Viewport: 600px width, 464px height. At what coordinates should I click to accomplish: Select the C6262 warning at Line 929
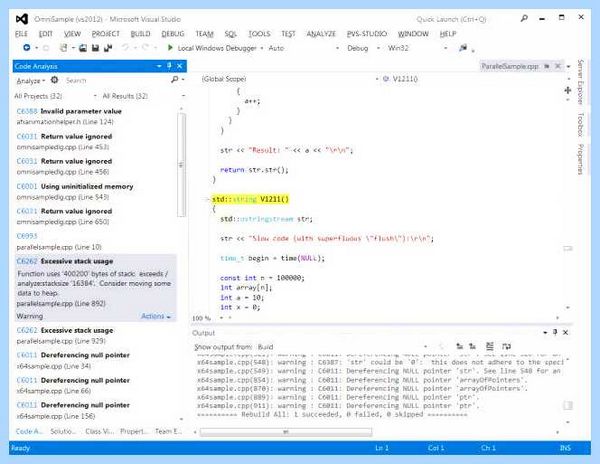click(x=96, y=335)
